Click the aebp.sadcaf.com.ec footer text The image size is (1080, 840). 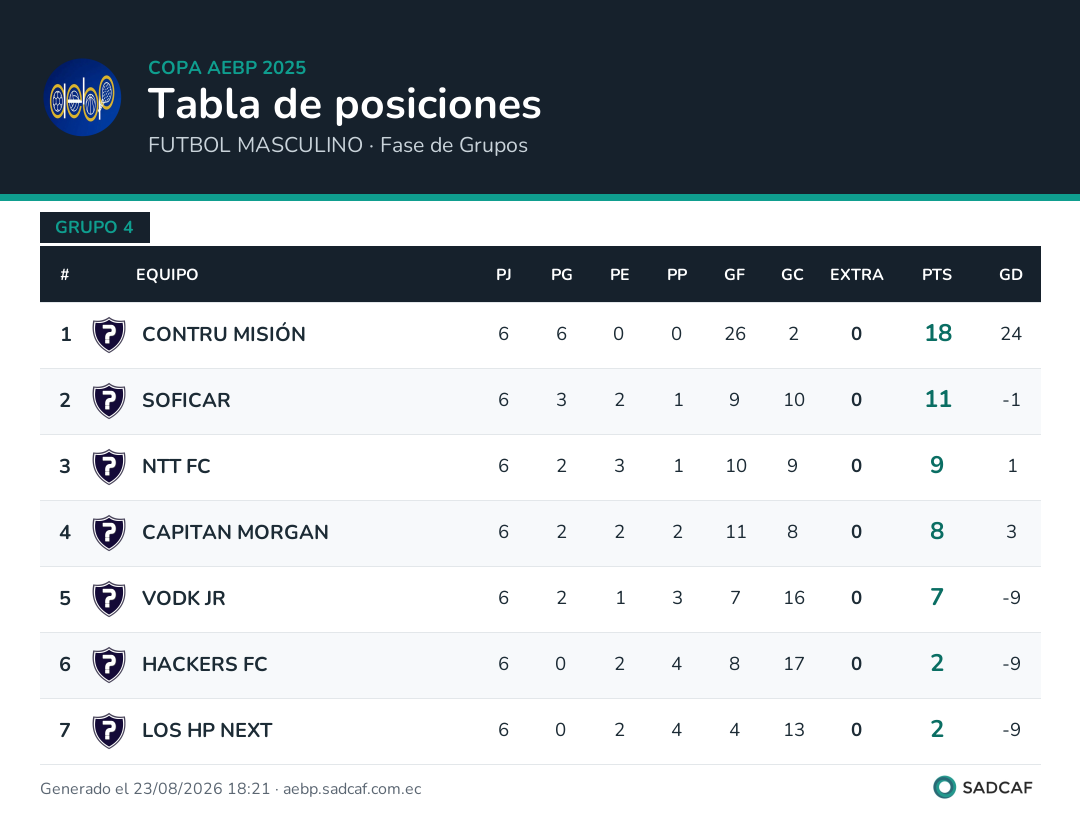click(x=352, y=789)
